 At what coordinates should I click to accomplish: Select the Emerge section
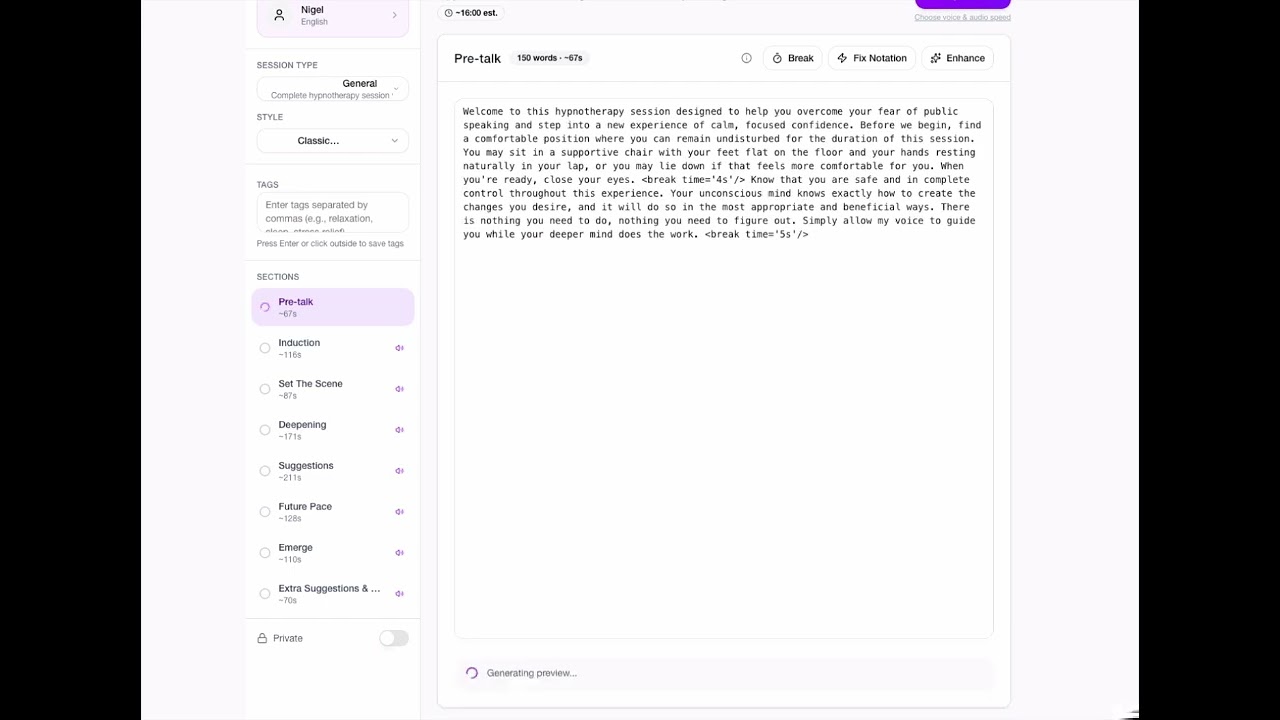point(333,553)
